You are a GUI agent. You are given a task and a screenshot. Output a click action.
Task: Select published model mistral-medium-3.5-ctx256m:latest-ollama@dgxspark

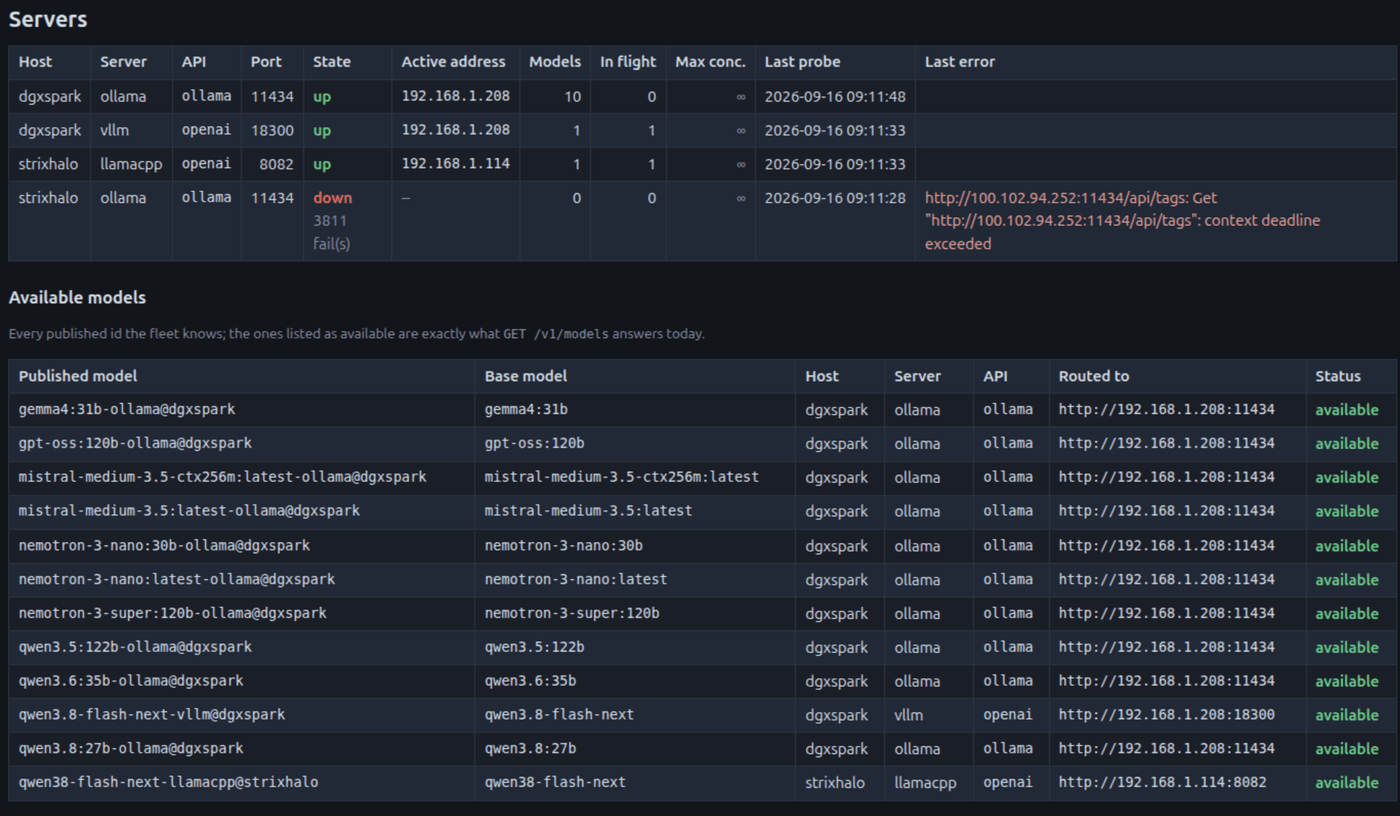[x=223, y=477]
